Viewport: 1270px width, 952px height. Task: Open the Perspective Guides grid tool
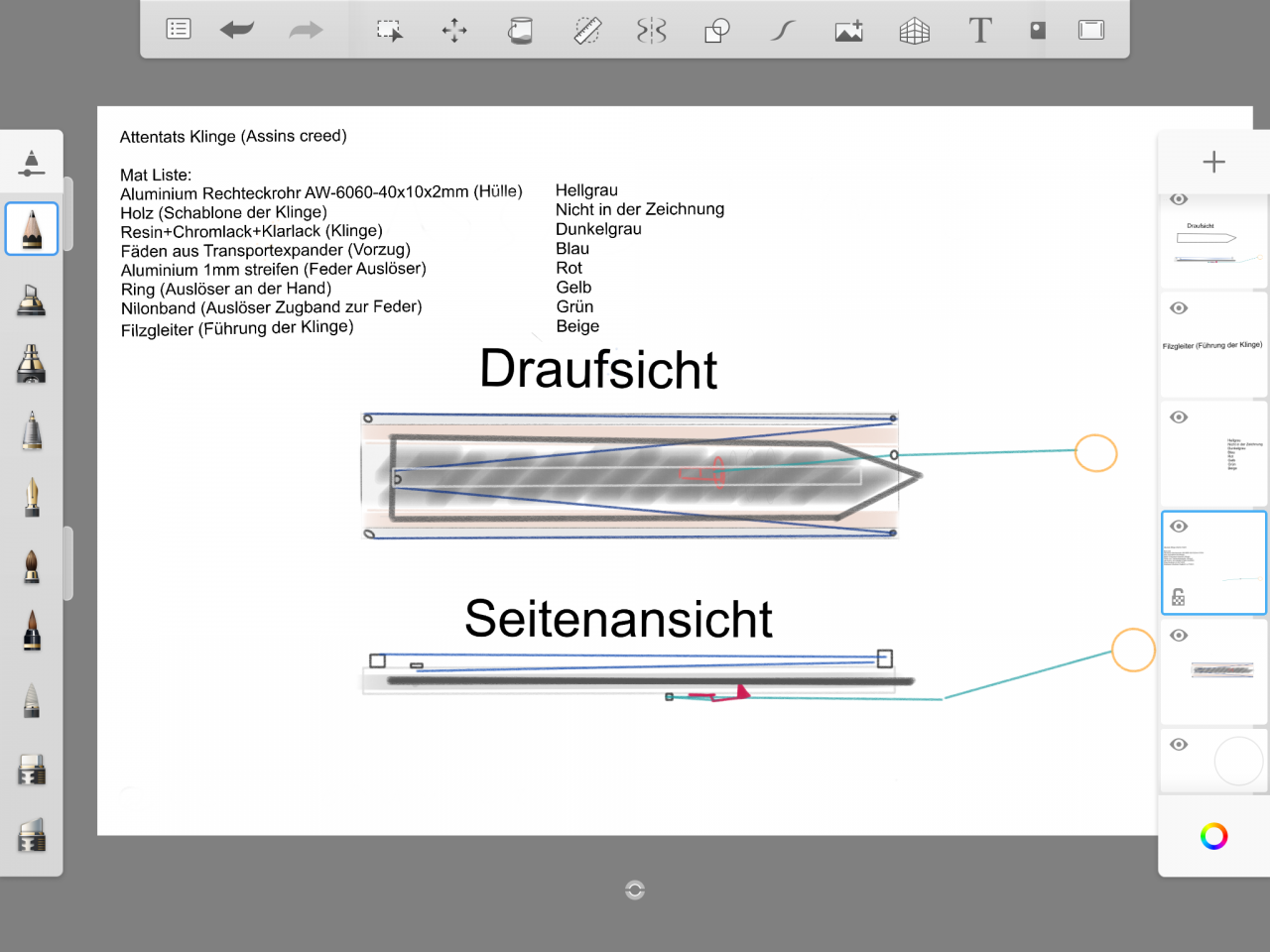click(914, 31)
